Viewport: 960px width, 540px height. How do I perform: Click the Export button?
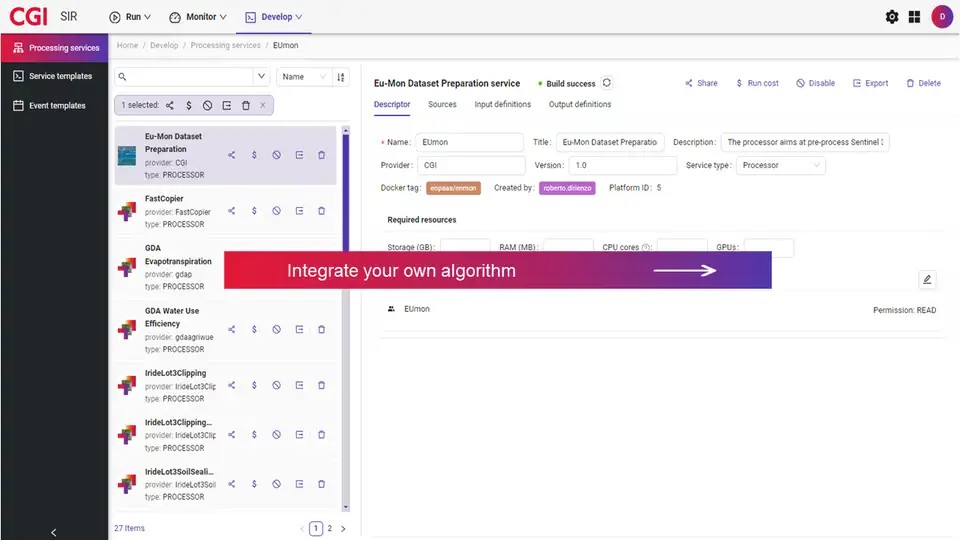point(870,83)
